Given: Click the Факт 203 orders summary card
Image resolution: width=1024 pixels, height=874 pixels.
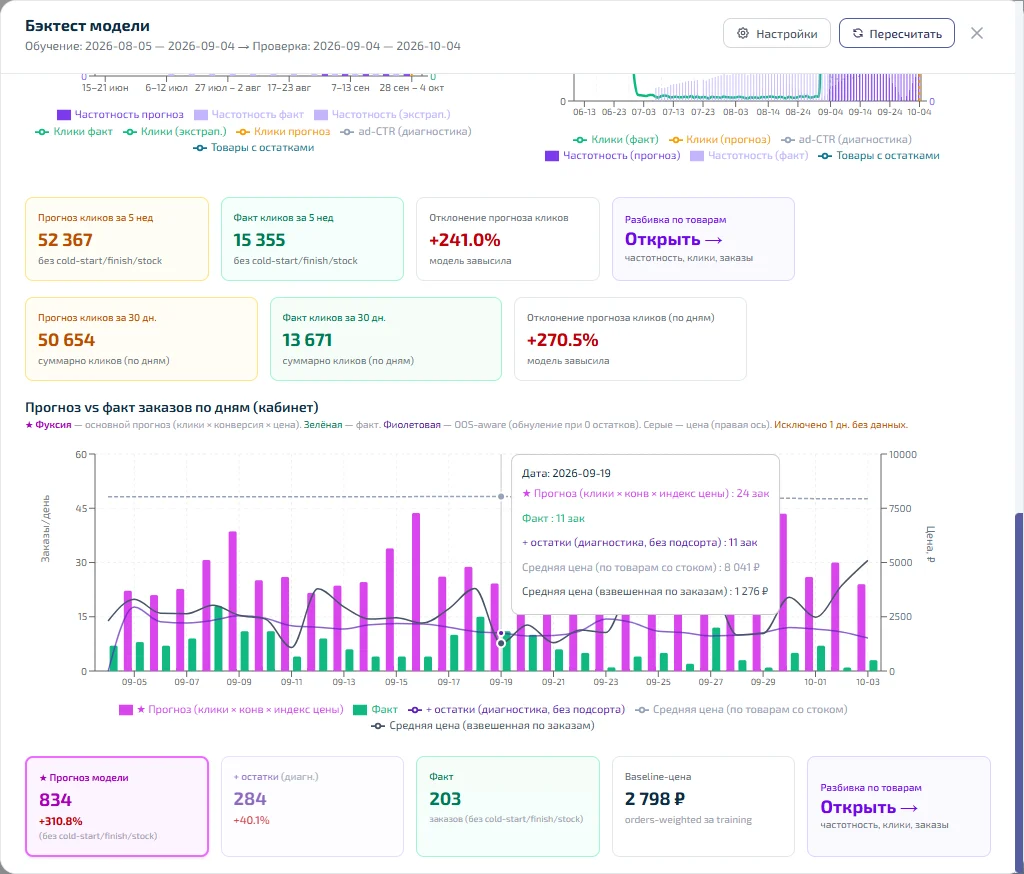Looking at the screenshot, I should coord(507,806).
